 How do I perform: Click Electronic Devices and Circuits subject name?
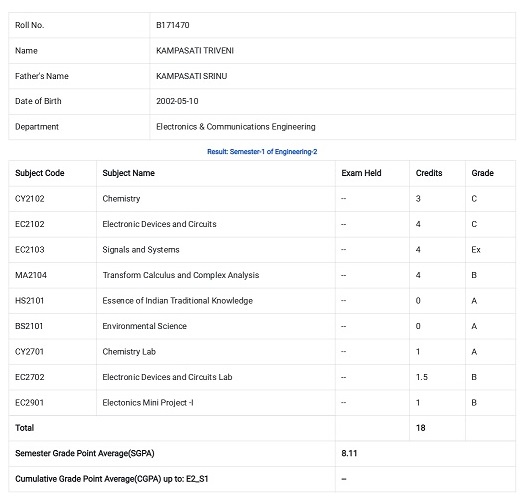[x=159, y=224]
